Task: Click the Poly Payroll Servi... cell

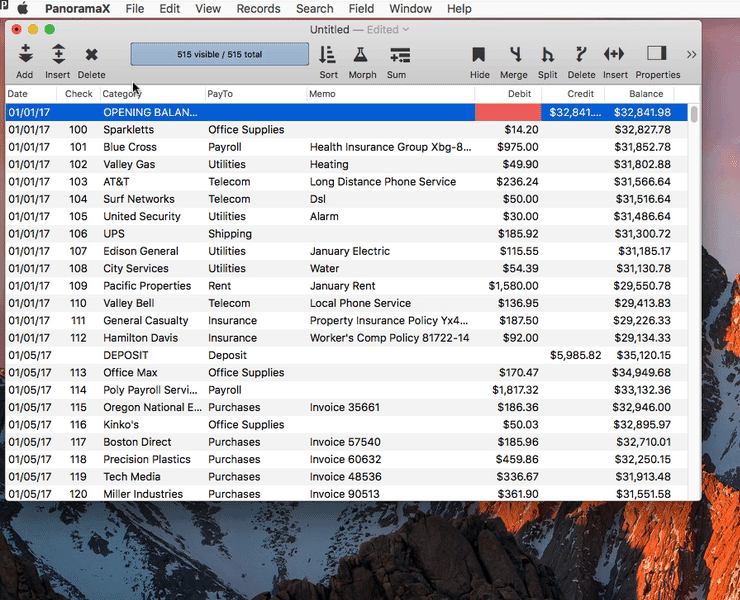Action: (x=153, y=390)
